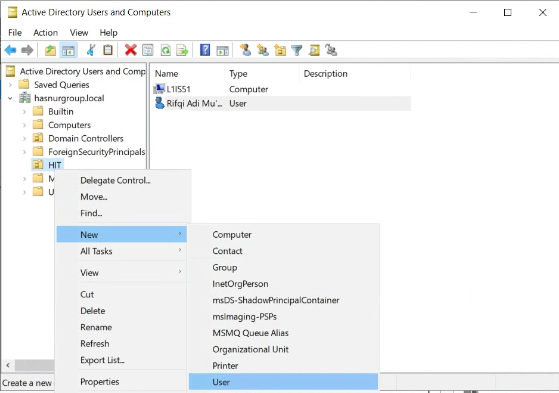The image size is (559, 393).
Task: Go up one level with folder icon
Action: click(x=50, y=50)
